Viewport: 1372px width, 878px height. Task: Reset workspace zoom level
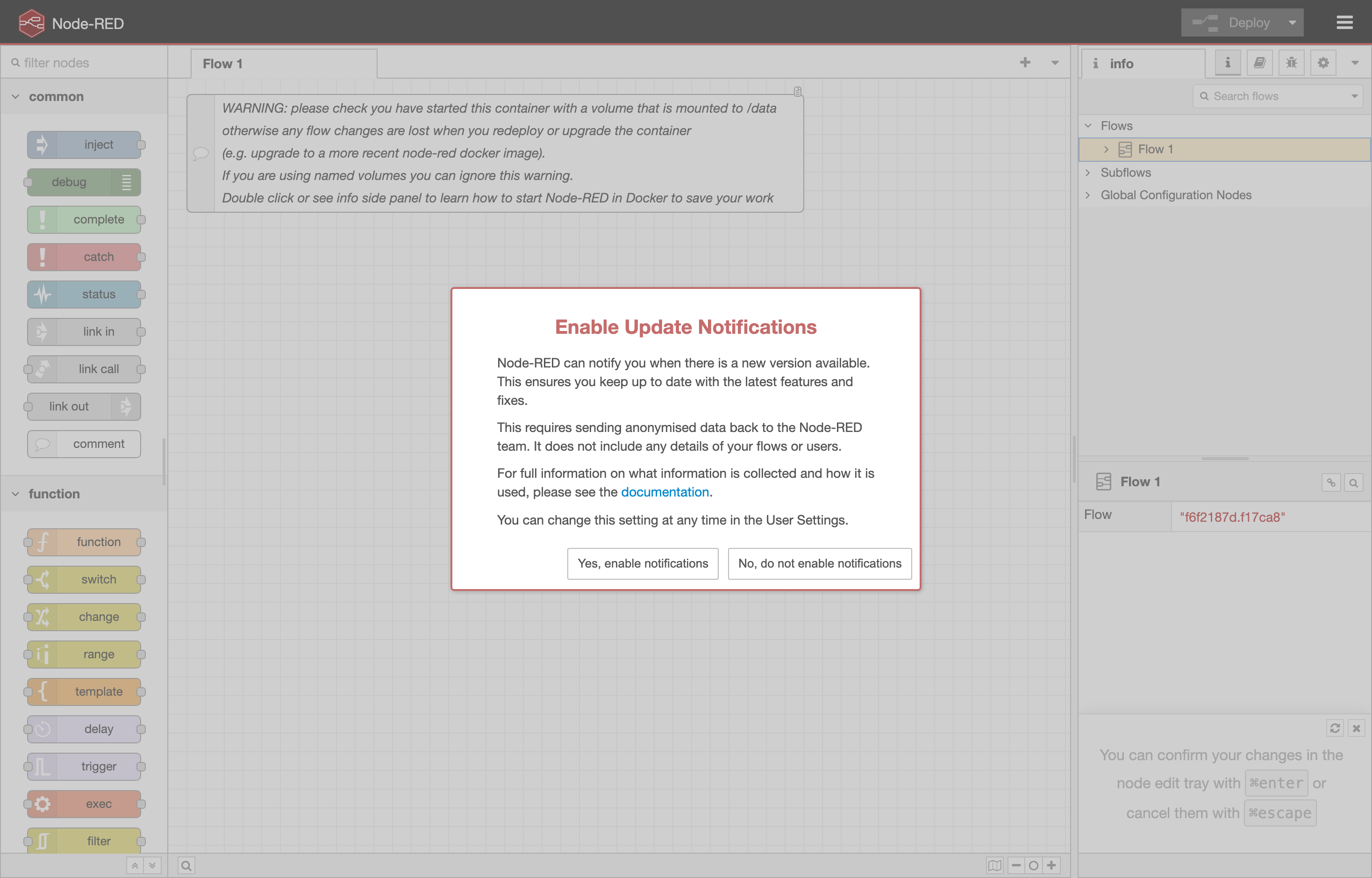1034,865
